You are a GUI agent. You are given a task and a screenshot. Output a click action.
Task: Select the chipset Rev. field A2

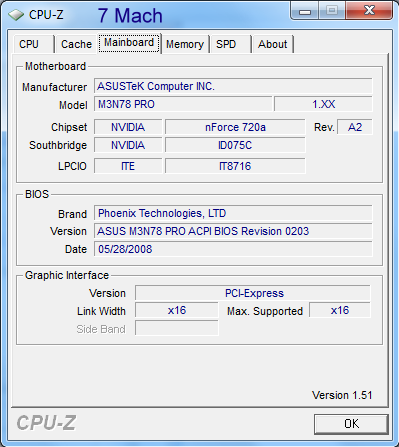tap(355, 127)
